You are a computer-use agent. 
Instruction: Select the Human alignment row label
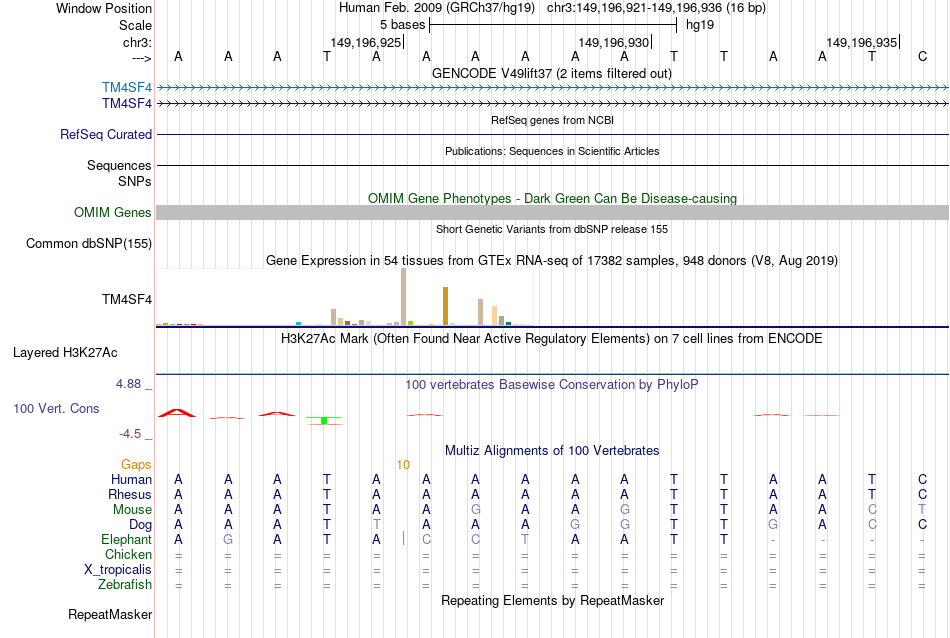click(131, 479)
